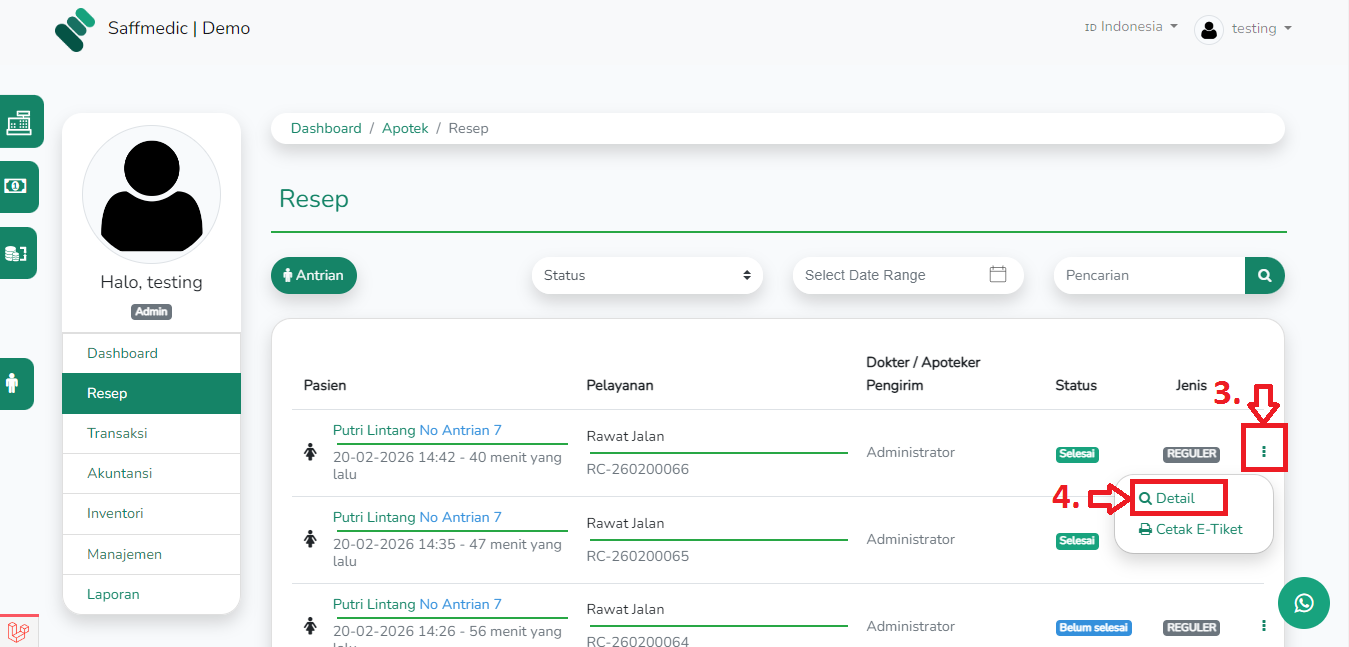Open Inventori in the sidebar menu

tap(115, 513)
